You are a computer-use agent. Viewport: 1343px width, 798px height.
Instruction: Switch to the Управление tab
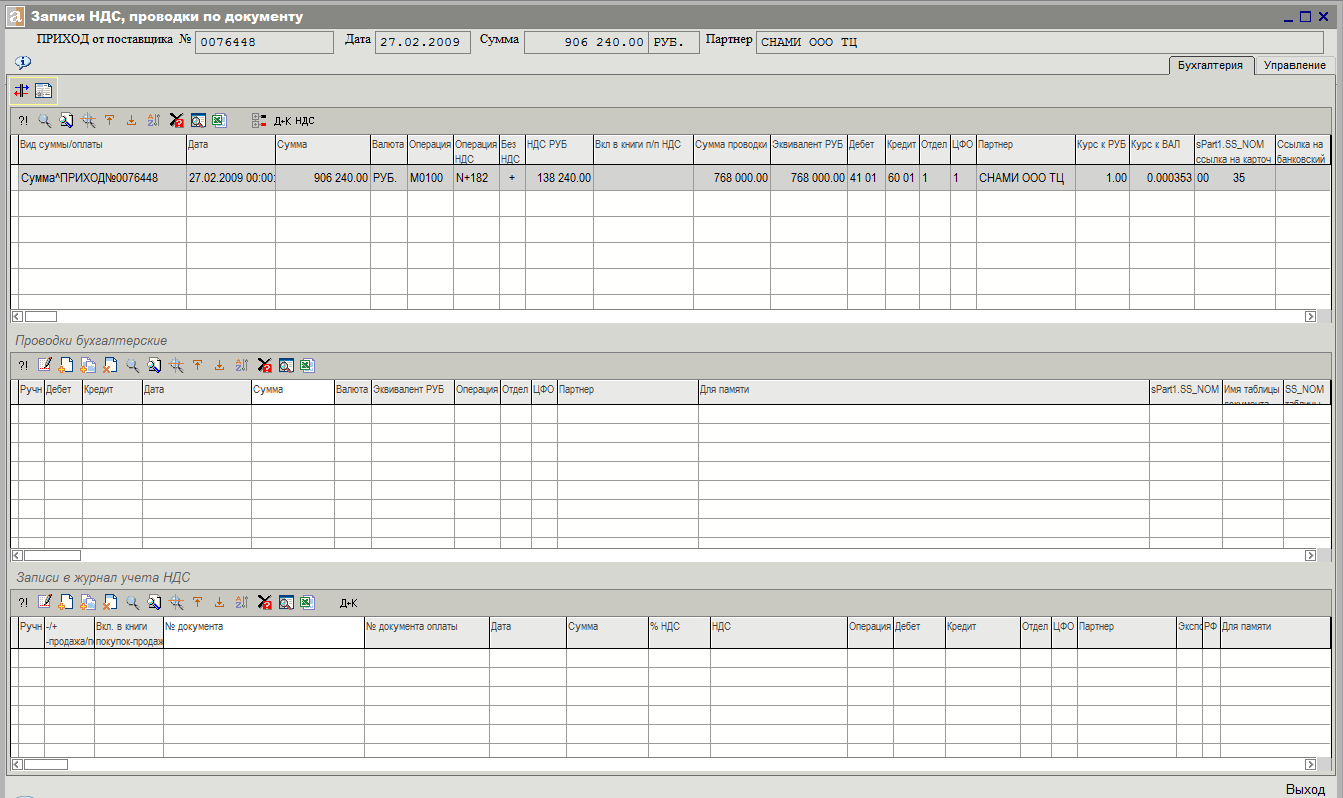[x=1294, y=65]
